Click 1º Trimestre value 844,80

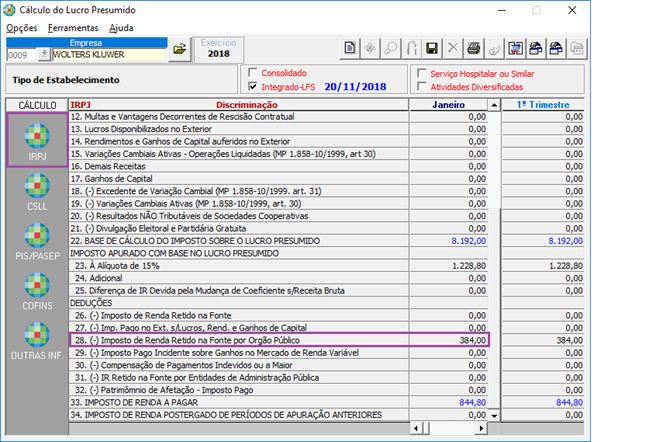point(569,402)
